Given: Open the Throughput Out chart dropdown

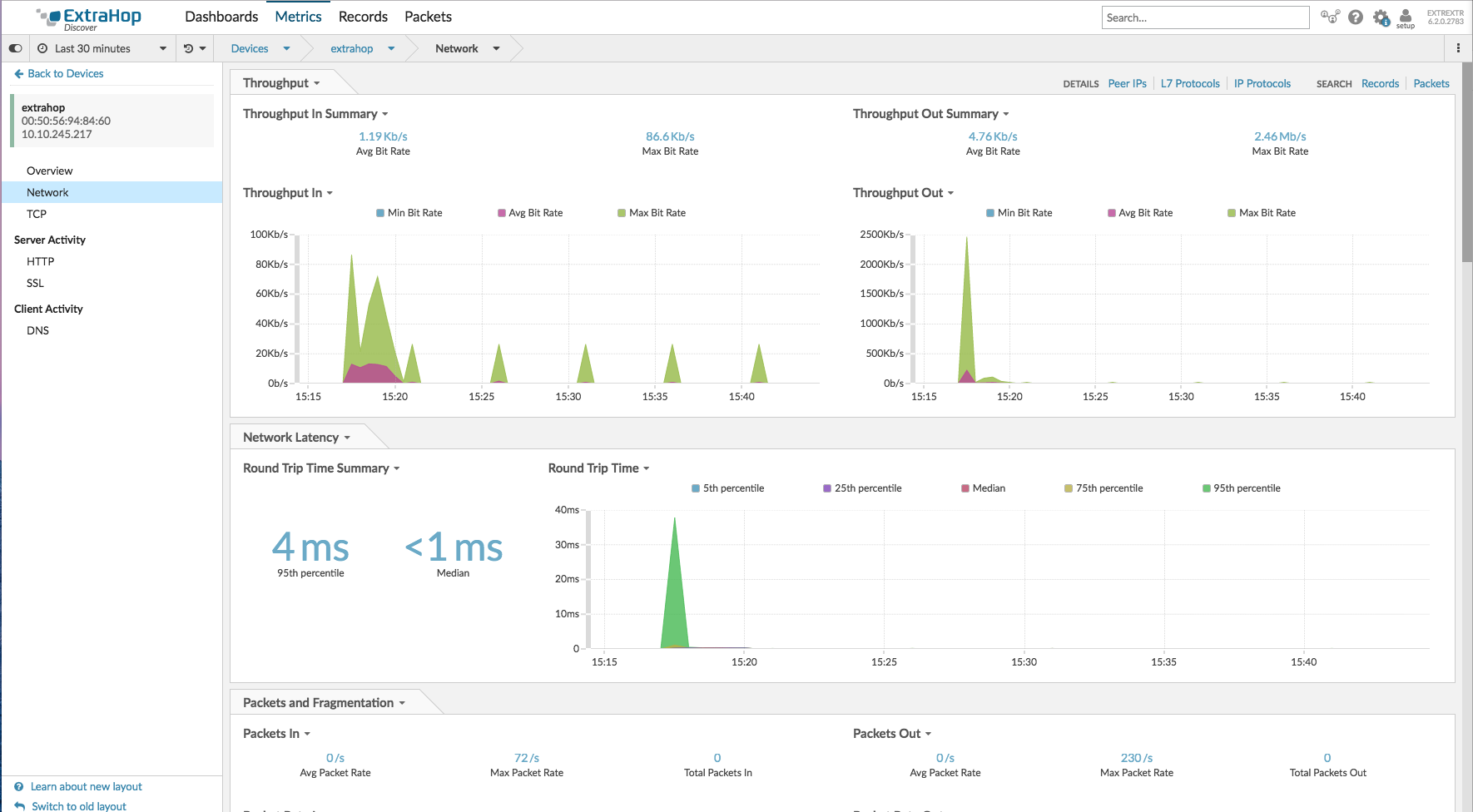Looking at the screenshot, I should pyautogui.click(x=903, y=193).
